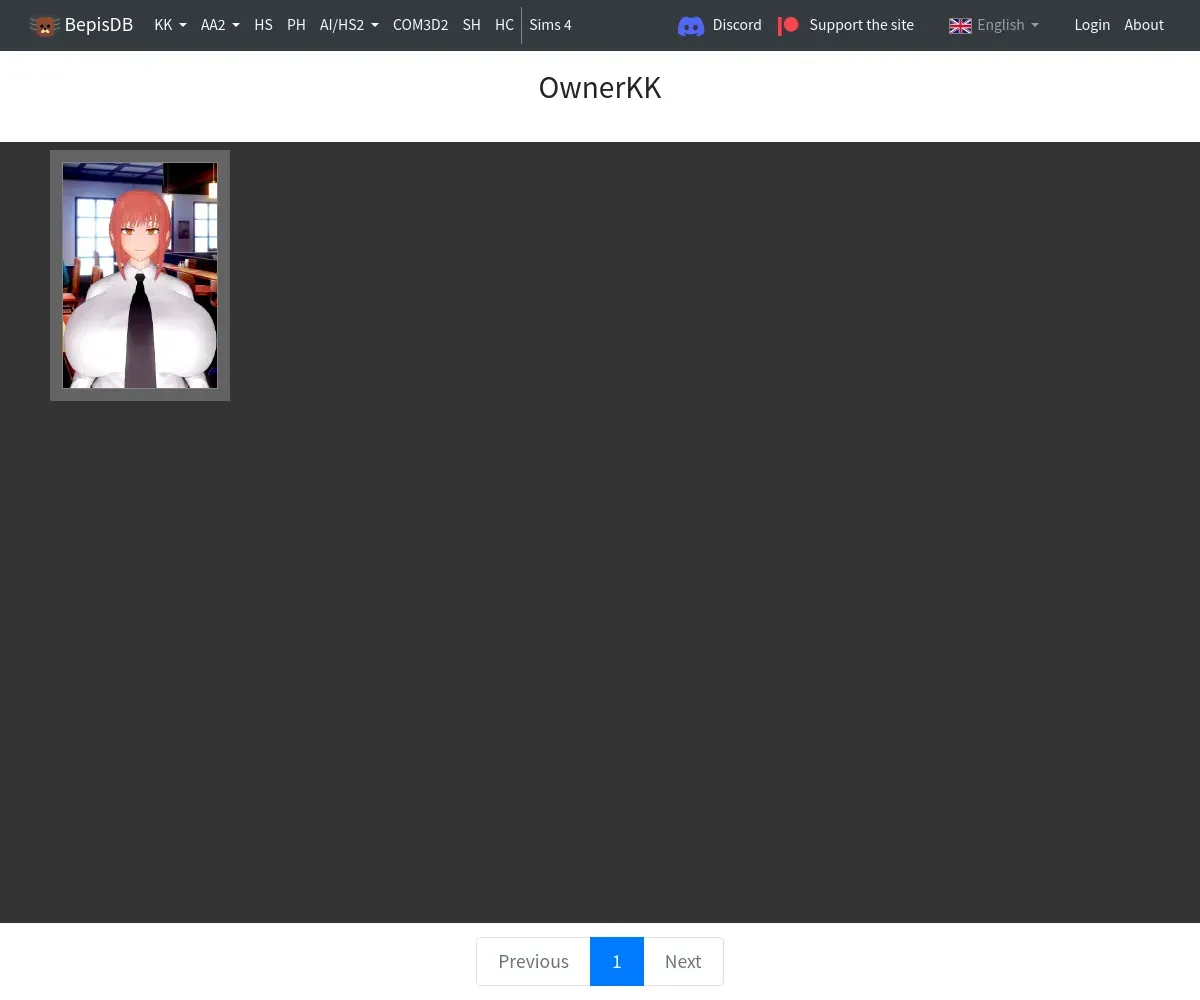Image resolution: width=1200 pixels, height=1000 pixels.
Task: Expand the AA2 dropdown menu
Action: (220, 25)
